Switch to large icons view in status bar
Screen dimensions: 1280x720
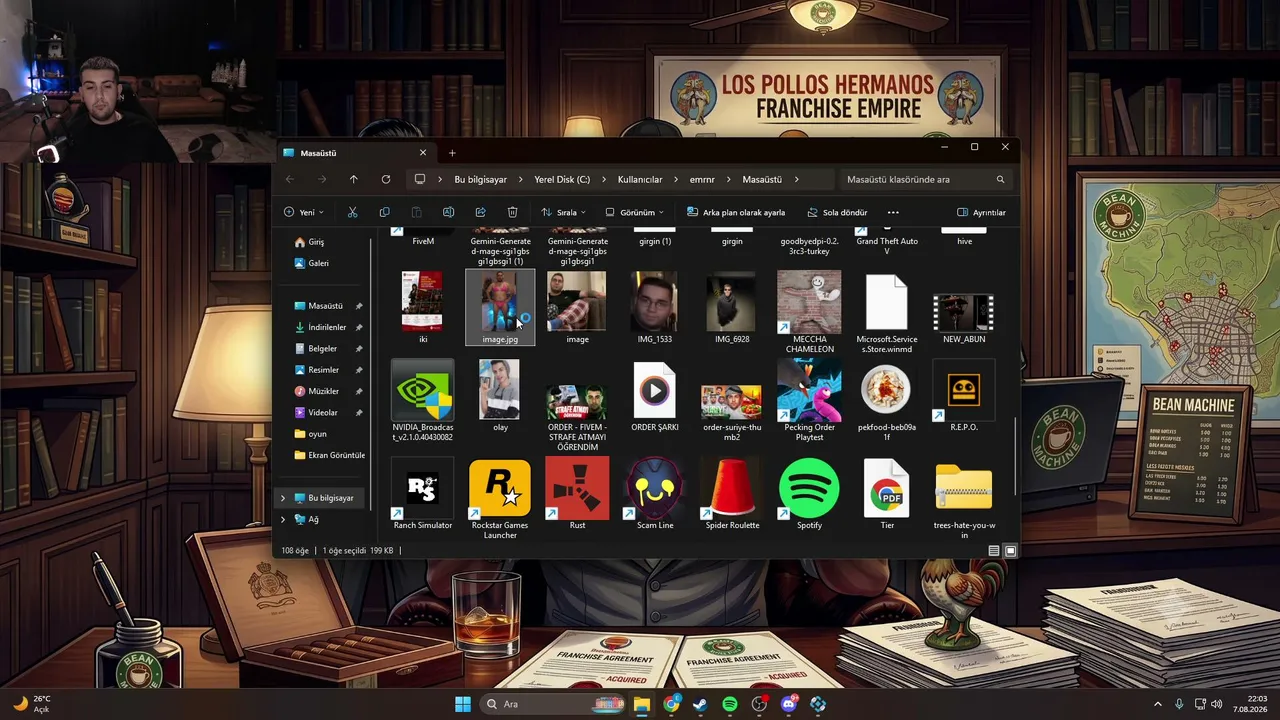click(1010, 550)
